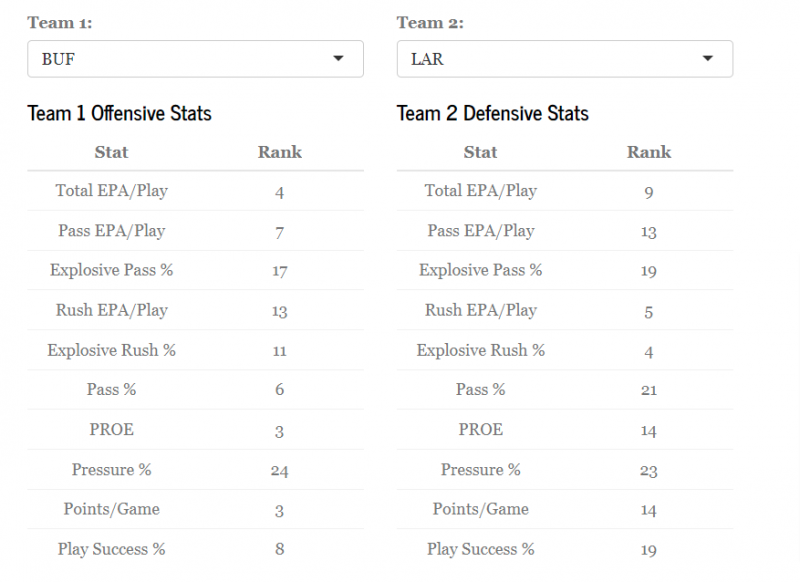Click Play Success % in Team 2 Defensive Stats
800x582 pixels.
click(x=480, y=549)
